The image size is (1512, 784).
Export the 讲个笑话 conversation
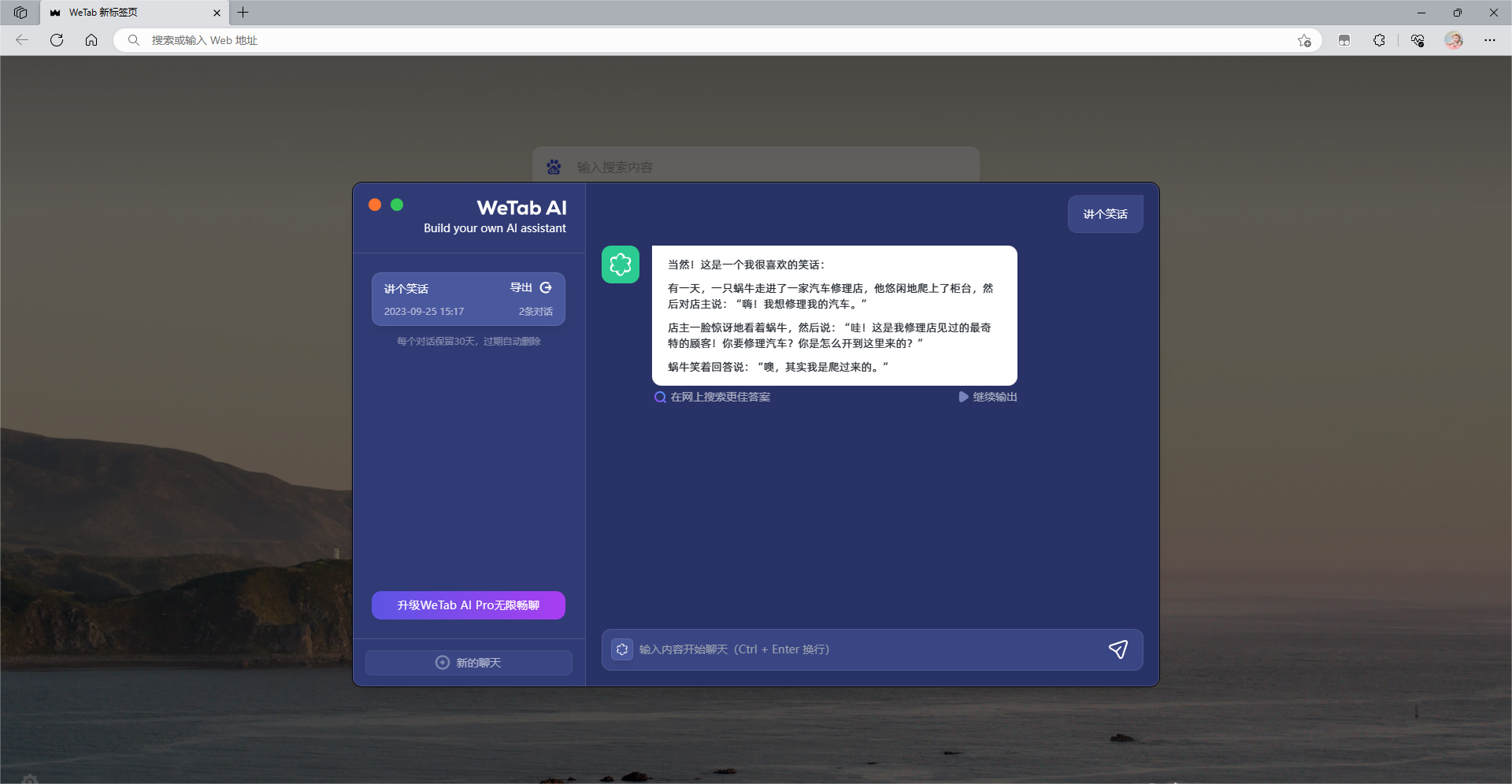pos(531,288)
